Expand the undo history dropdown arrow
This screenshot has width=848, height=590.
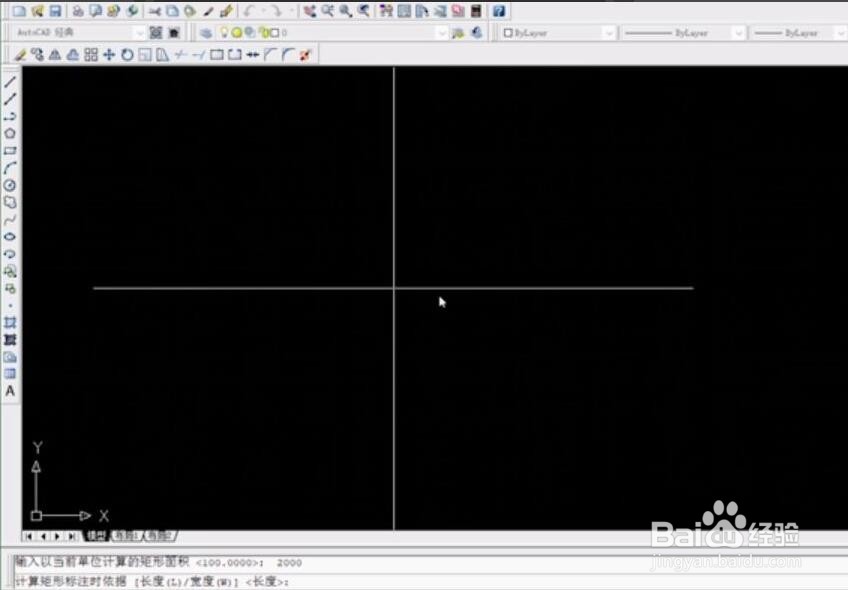coord(263,11)
